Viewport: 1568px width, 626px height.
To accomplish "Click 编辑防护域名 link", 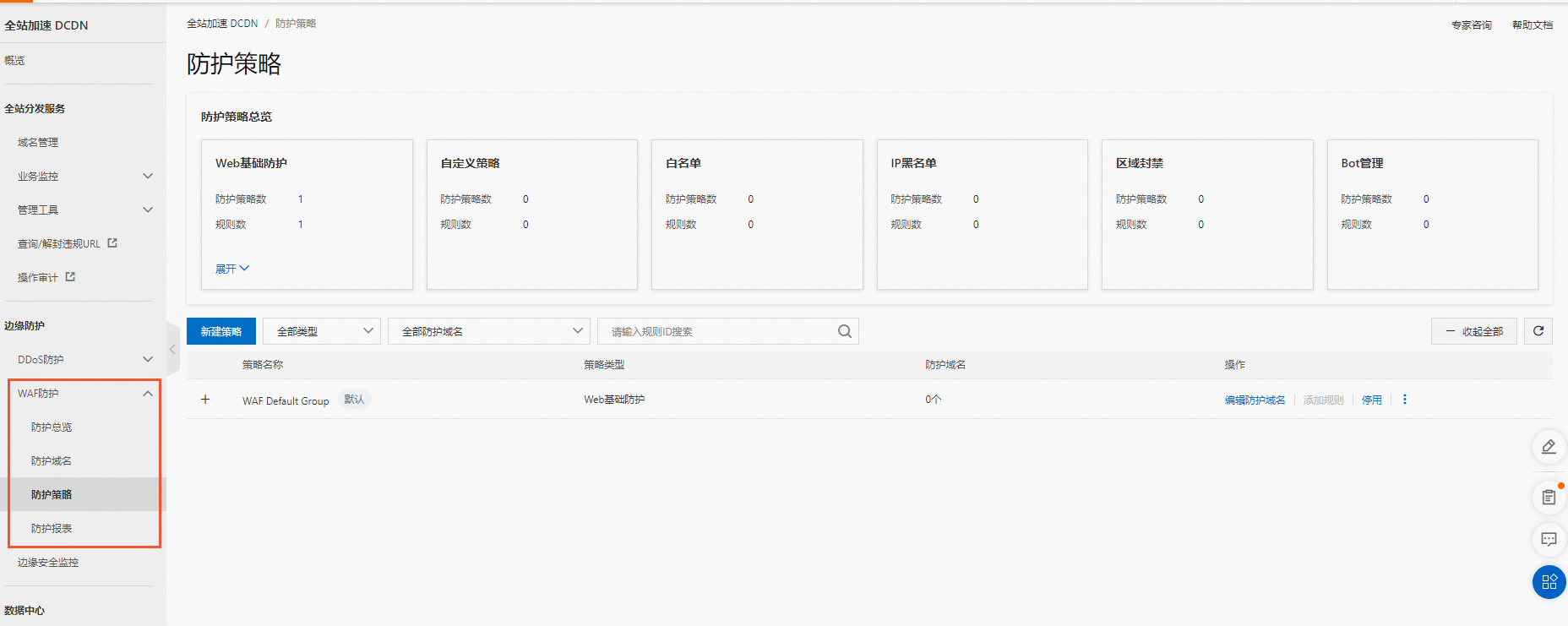I will [x=1255, y=400].
